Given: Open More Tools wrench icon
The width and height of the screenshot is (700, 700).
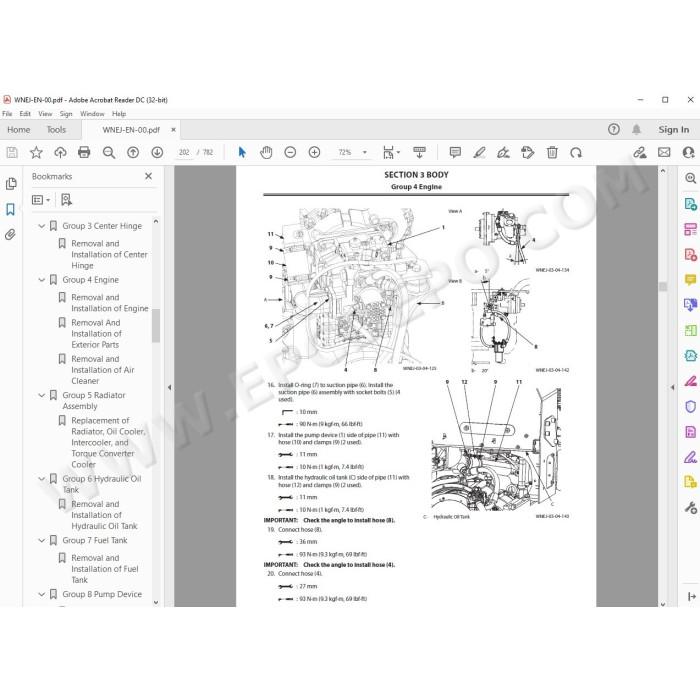Looking at the screenshot, I should (x=690, y=507).
